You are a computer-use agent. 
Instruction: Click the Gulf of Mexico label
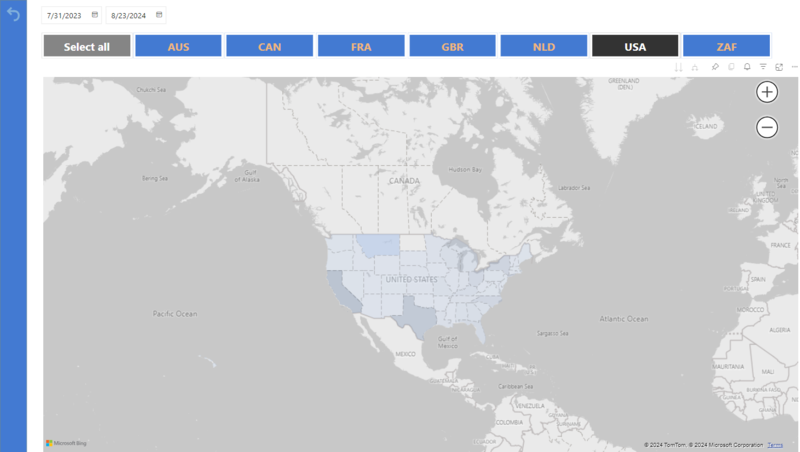447,342
